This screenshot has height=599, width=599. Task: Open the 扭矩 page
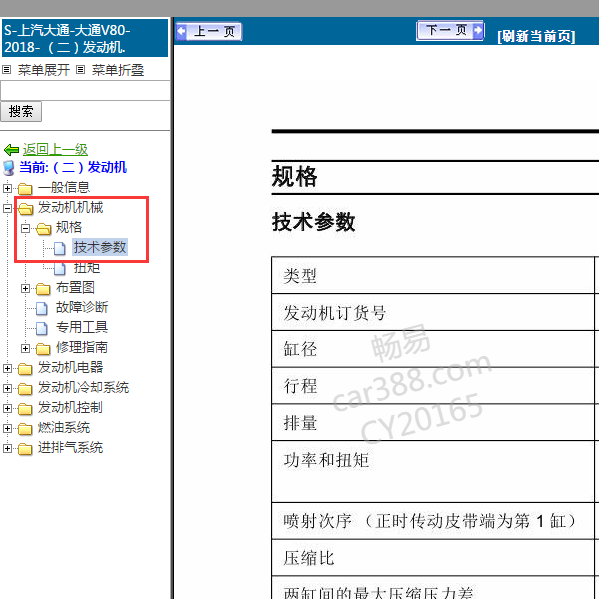coord(87,267)
